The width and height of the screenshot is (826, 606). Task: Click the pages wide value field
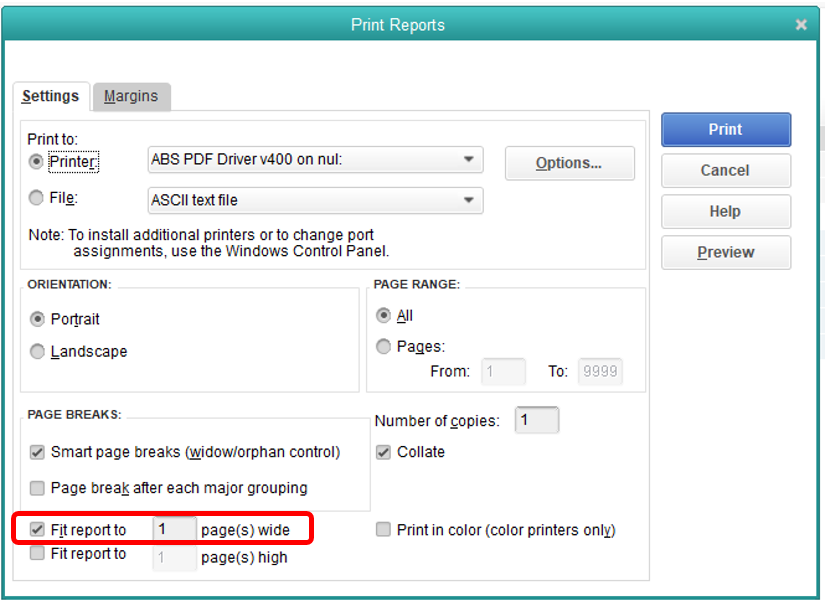174,529
